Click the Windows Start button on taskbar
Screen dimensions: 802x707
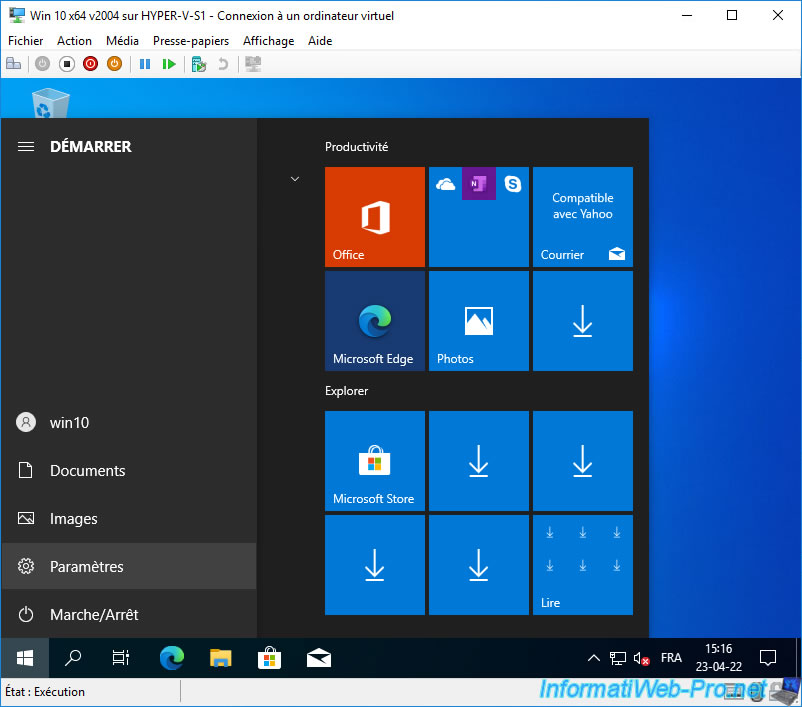pyautogui.click(x=25, y=658)
